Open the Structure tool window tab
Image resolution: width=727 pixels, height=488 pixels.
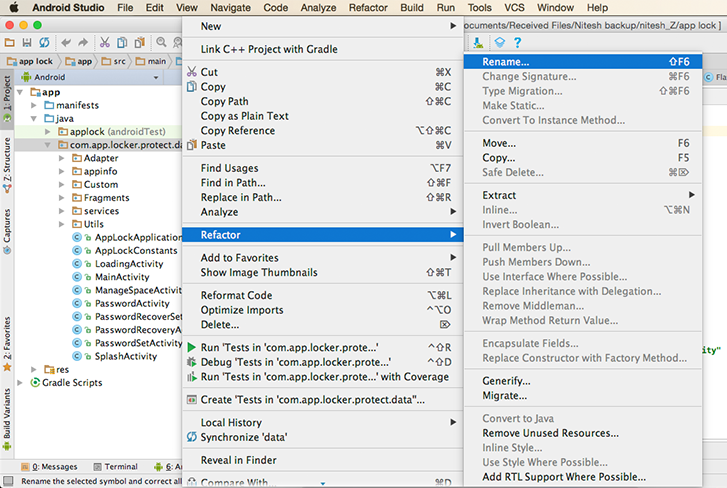[7, 165]
